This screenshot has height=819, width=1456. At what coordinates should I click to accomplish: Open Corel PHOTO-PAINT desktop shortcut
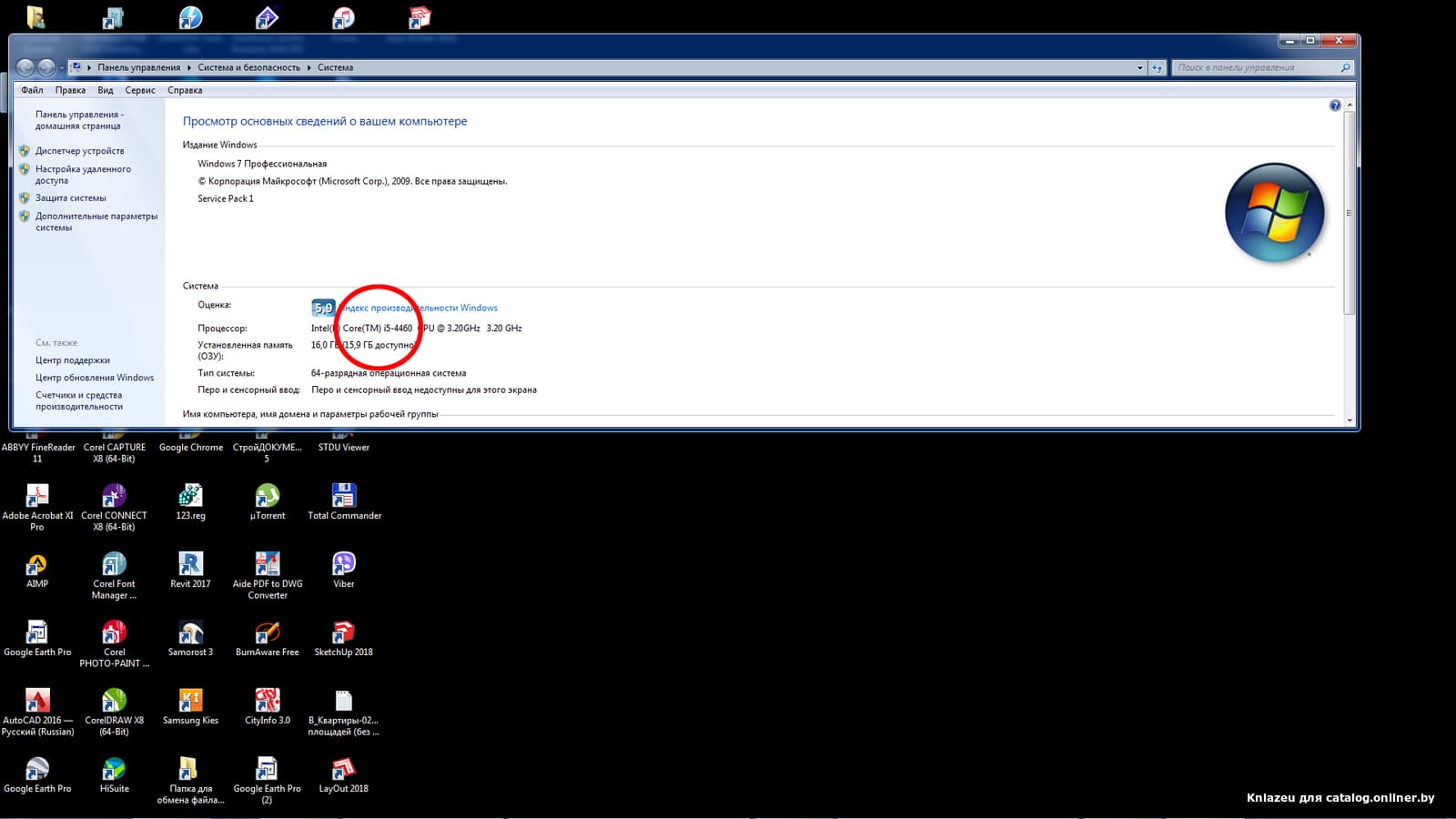tap(114, 643)
